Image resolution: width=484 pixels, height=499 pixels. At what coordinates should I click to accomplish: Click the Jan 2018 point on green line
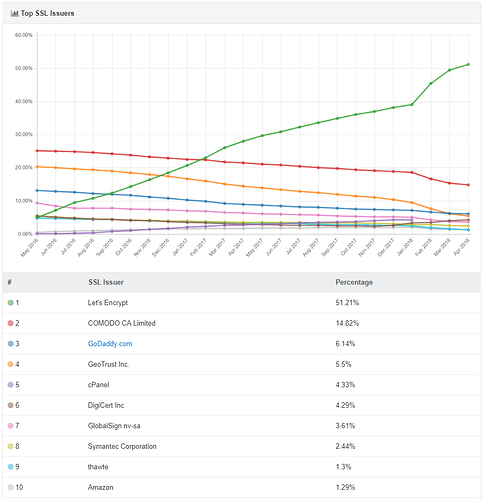(x=412, y=105)
